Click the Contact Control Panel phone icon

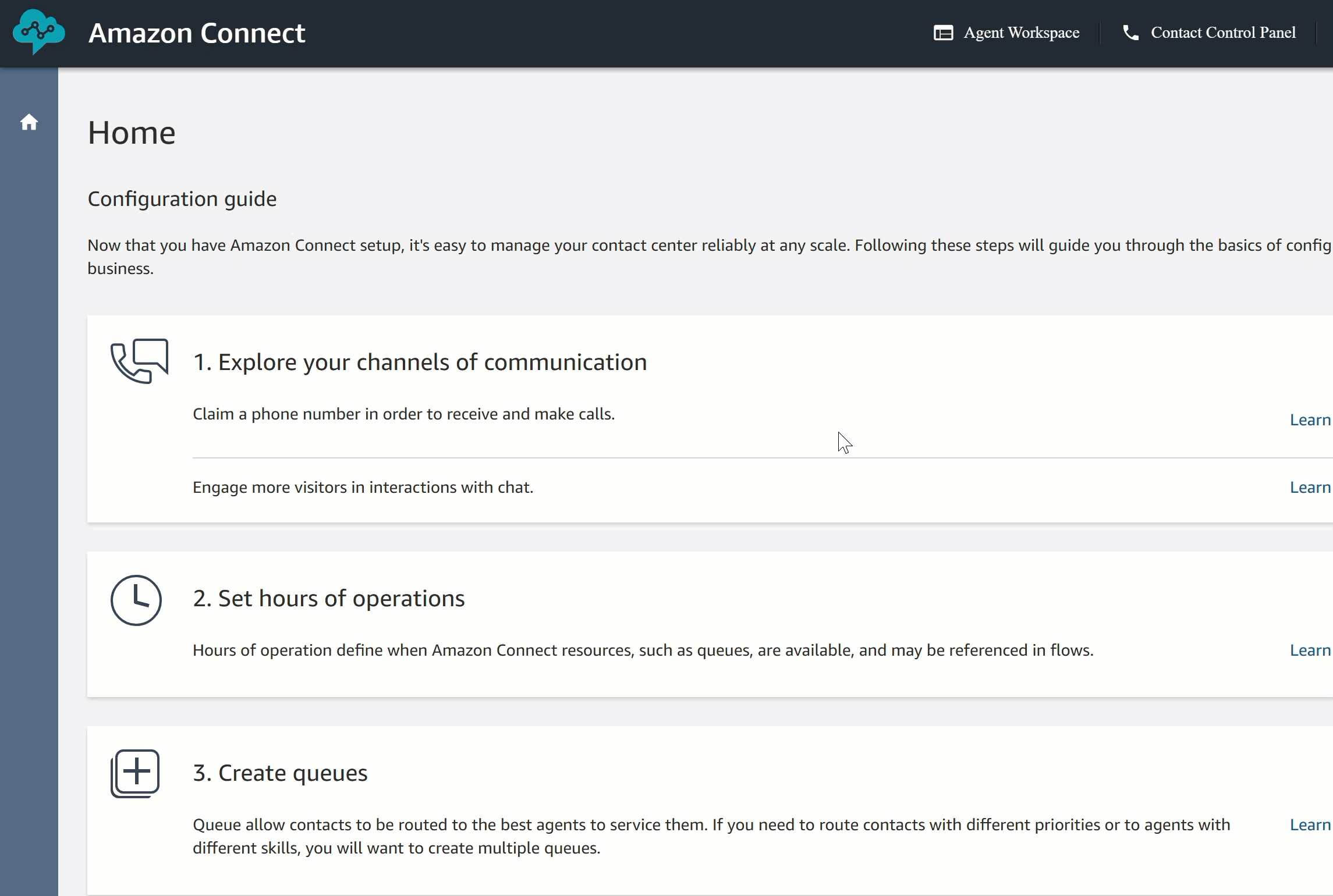(x=1130, y=33)
